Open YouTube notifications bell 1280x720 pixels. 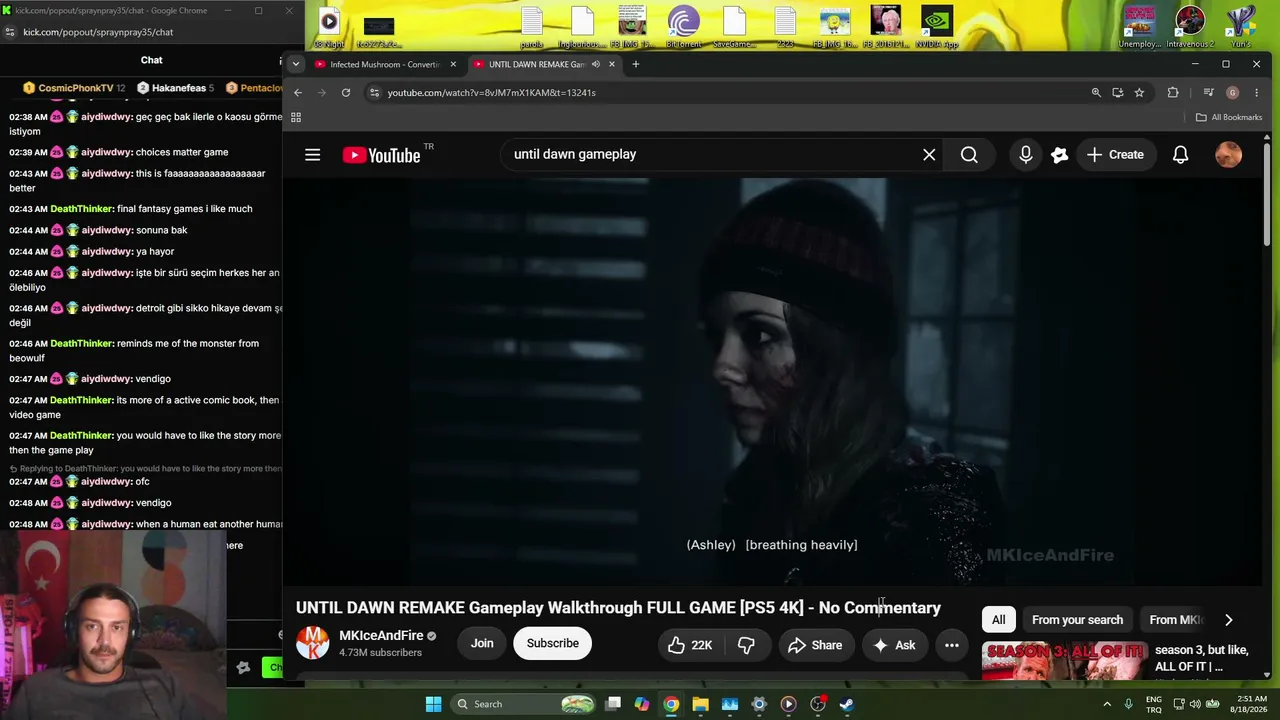[1180, 155]
